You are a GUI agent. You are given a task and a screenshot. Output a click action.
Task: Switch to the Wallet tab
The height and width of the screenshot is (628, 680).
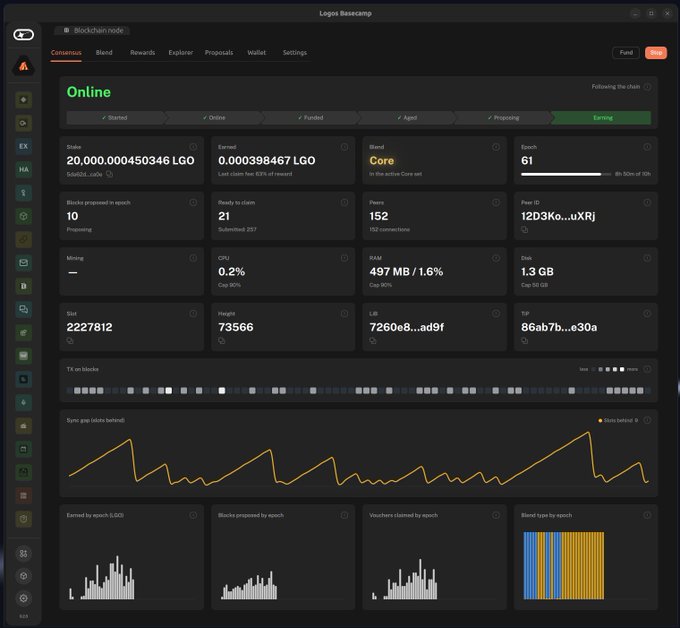(x=256, y=52)
